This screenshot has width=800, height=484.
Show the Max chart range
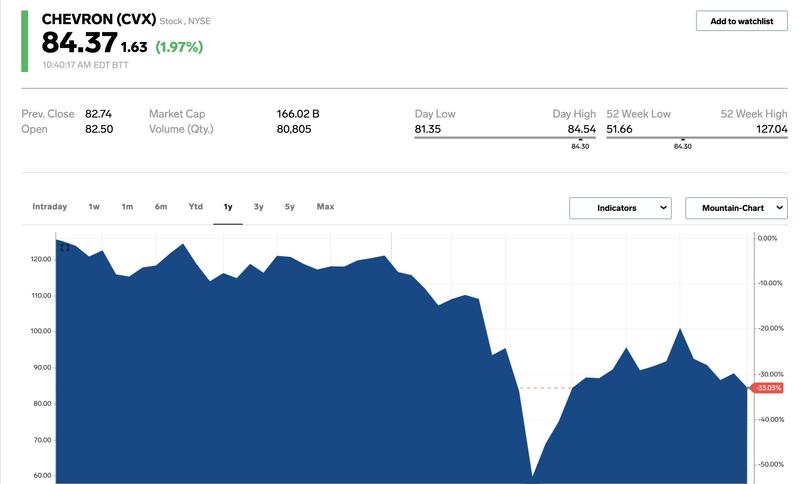tap(325, 207)
